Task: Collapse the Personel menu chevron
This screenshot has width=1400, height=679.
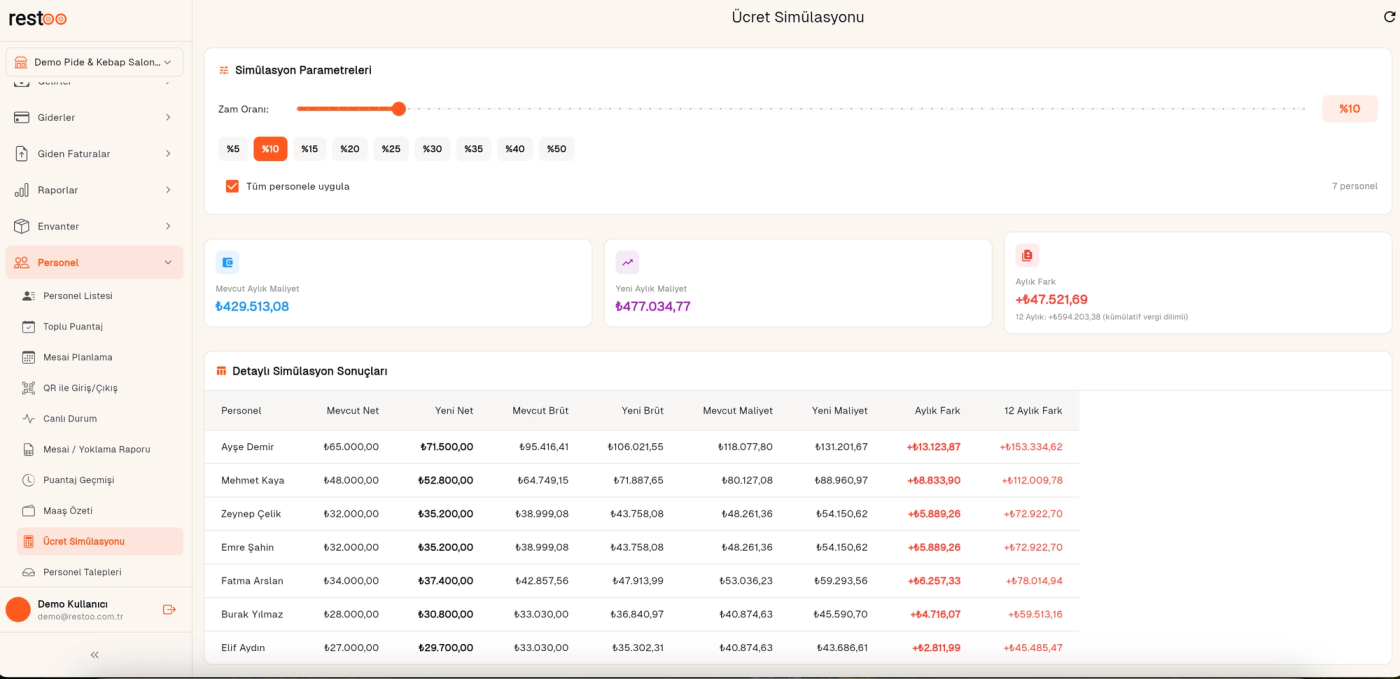Action: click(168, 263)
